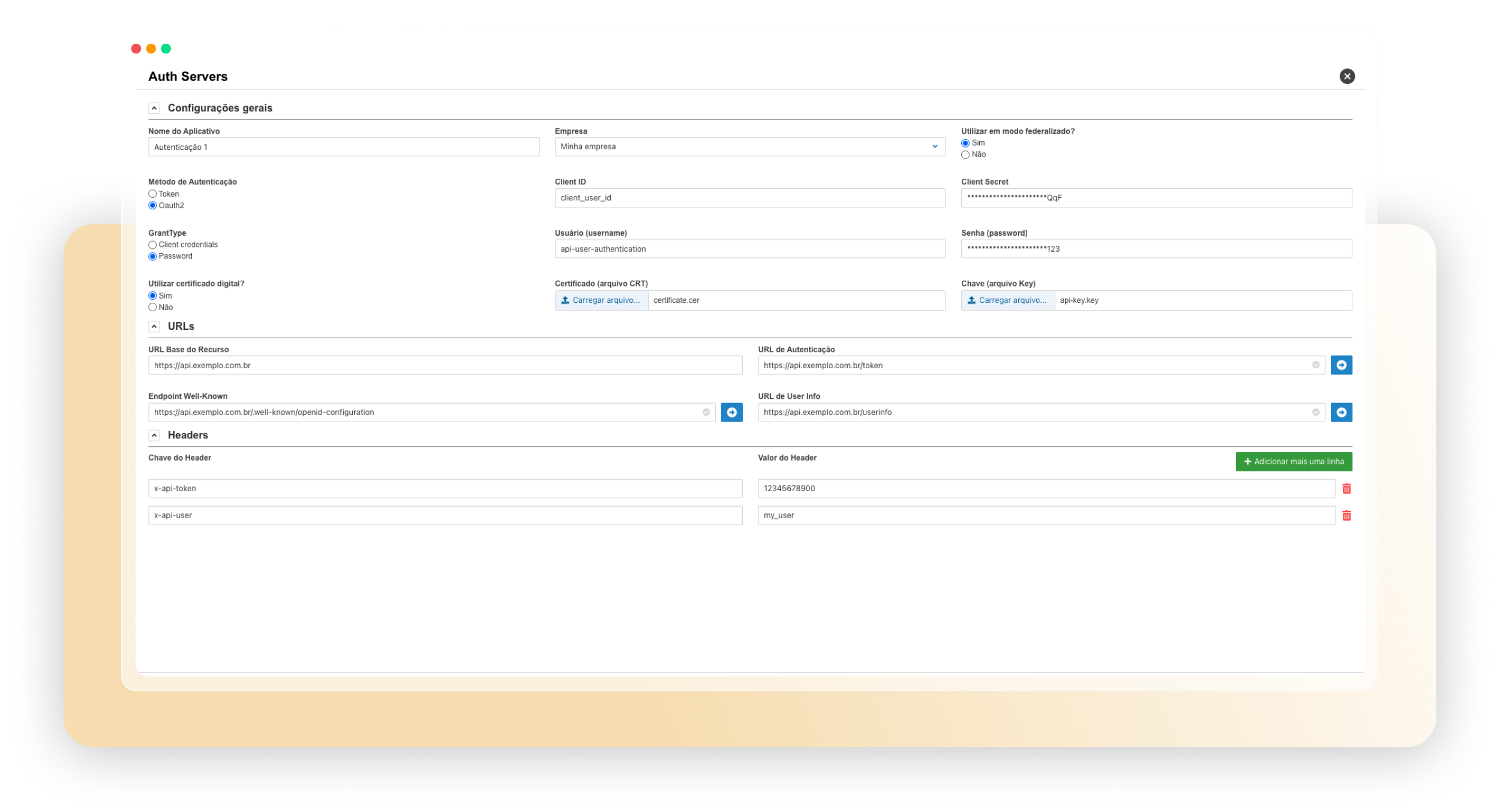This screenshot has width=1500, height=812.
Task: Click the checkmark icon inside URL de Autenticação field
Action: coord(1315,365)
